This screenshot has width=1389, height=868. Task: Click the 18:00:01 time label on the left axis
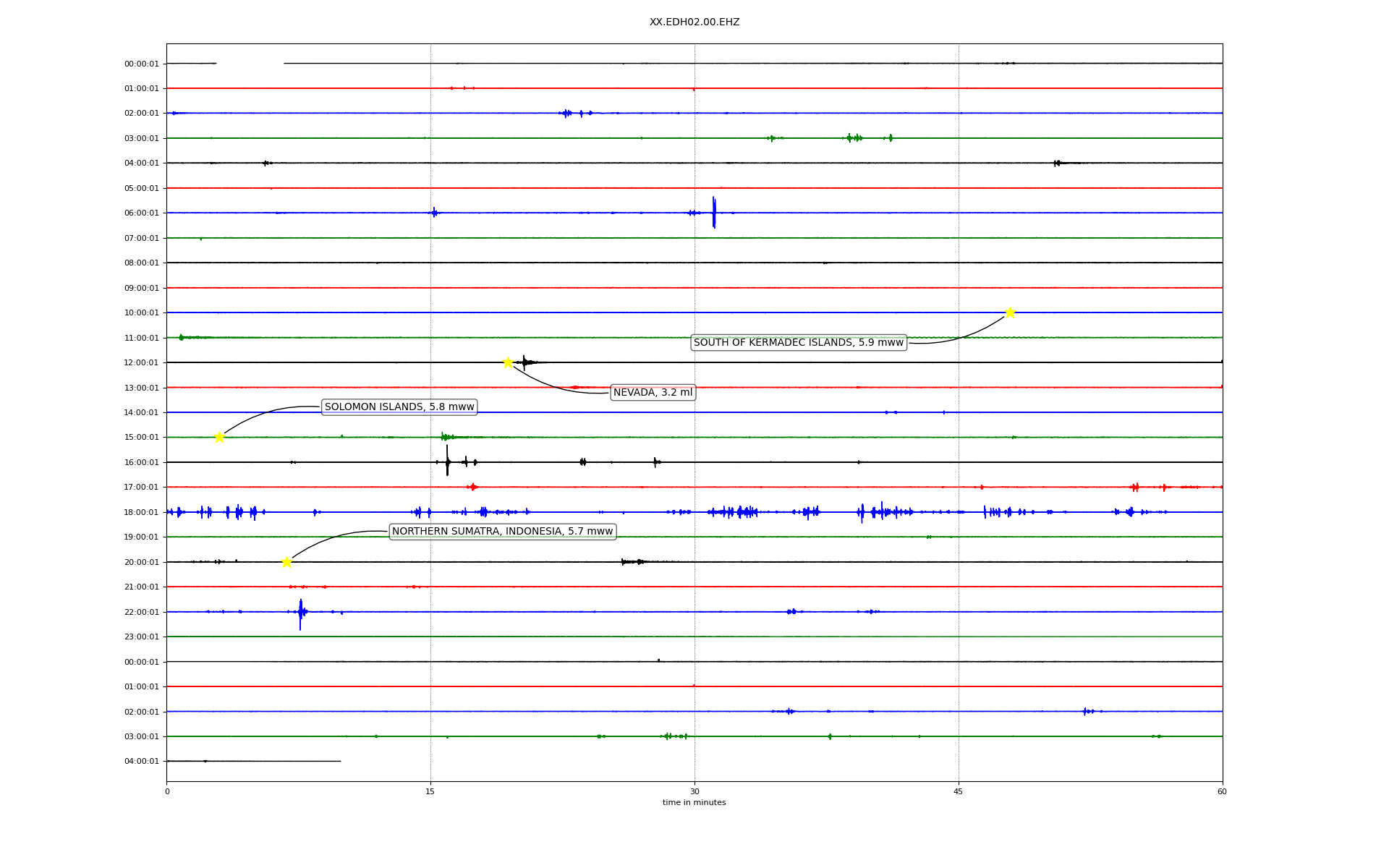pyautogui.click(x=141, y=512)
